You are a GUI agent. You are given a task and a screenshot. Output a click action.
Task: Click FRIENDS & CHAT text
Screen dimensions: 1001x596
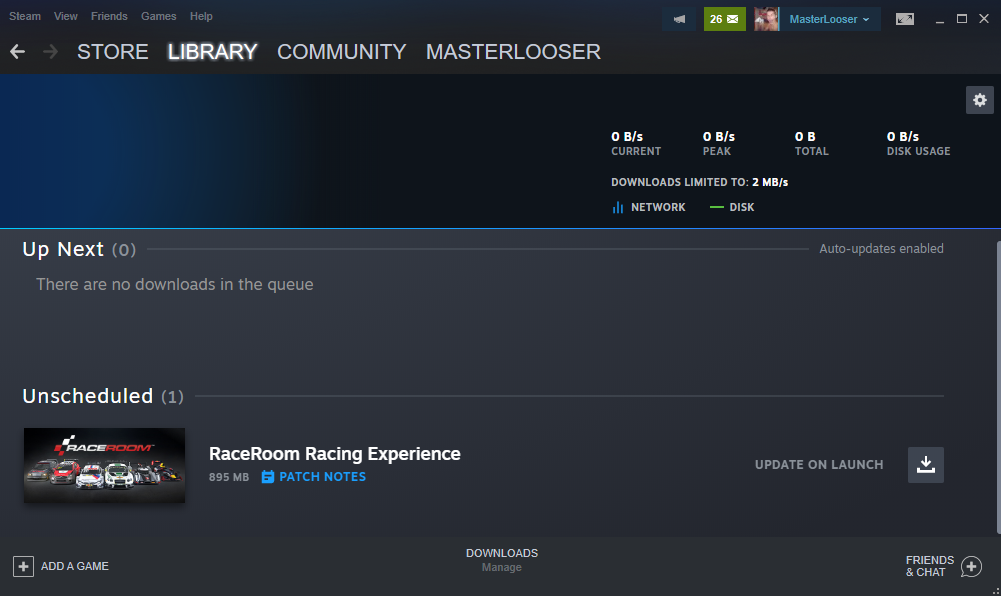930,566
